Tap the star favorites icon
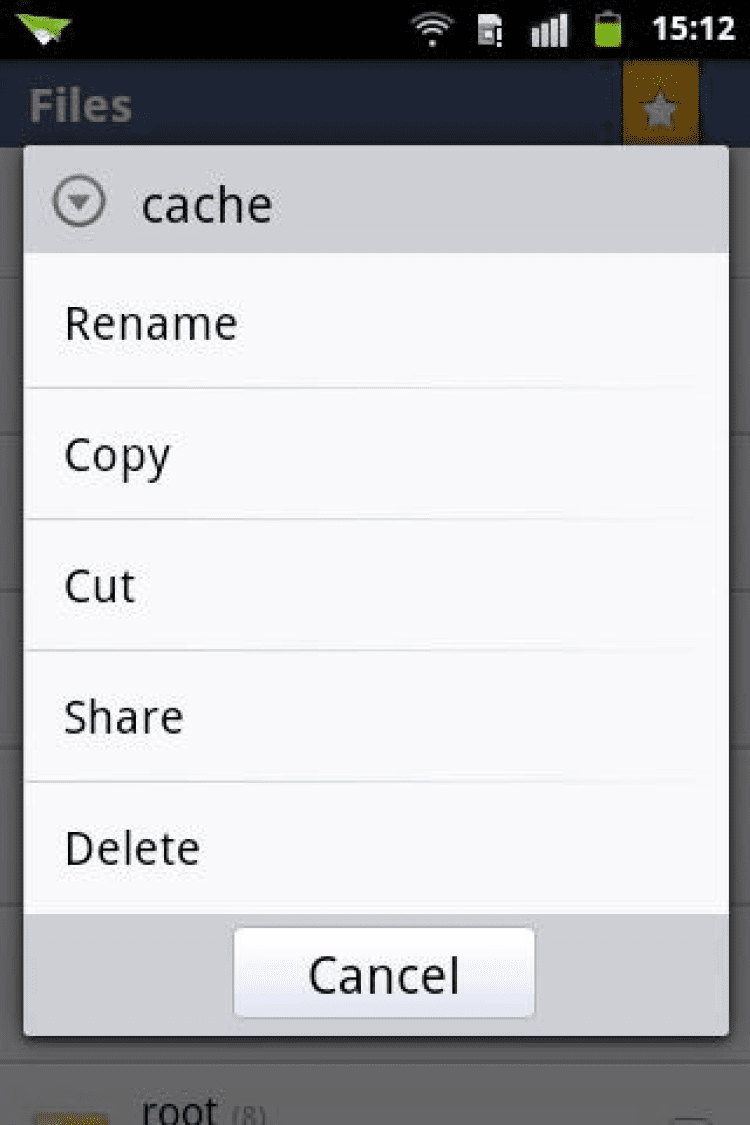 [659, 108]
